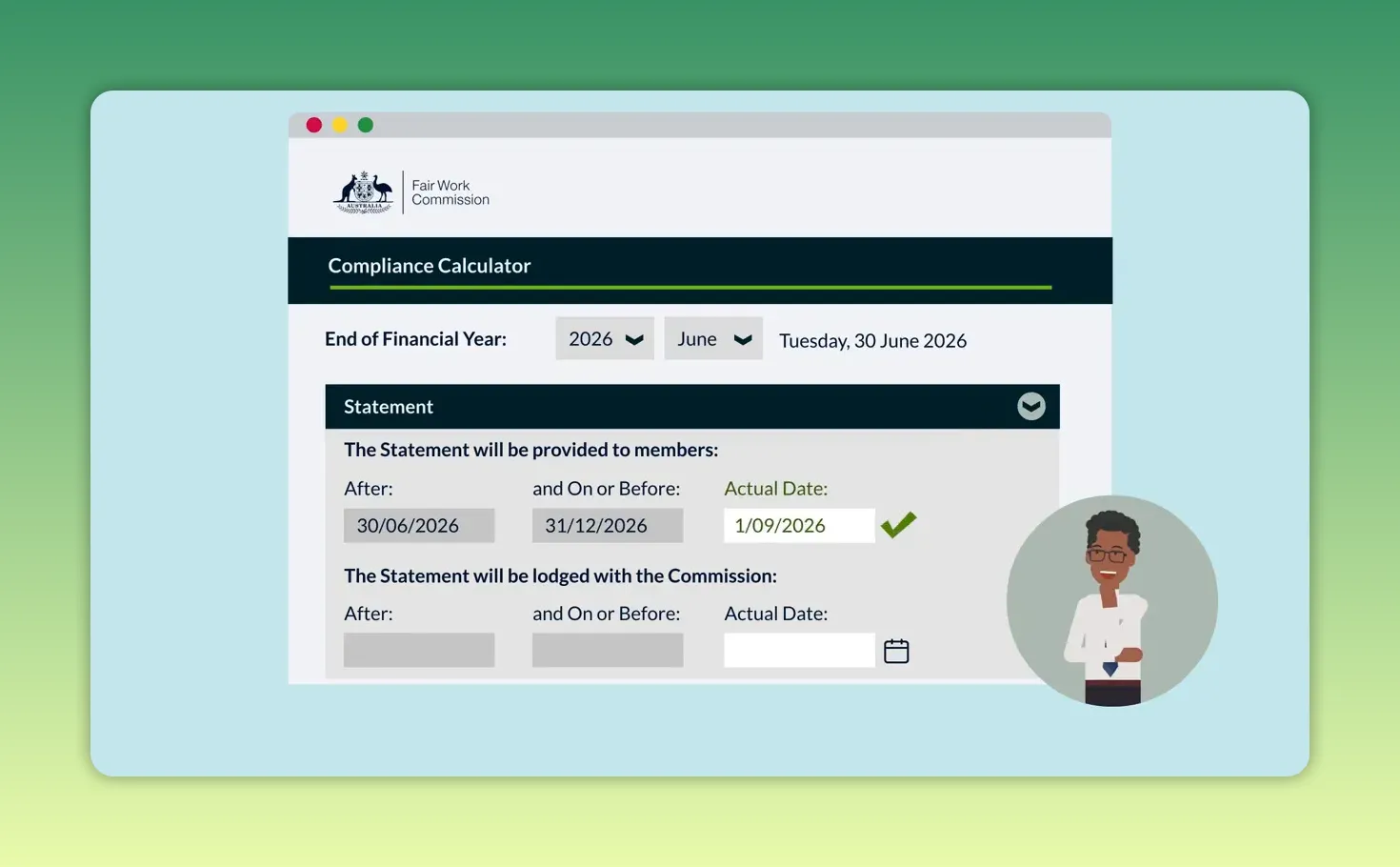This screenshot has height=867, width=1400.
Task: Click the yellow window minimize dot
Action: [x=339, y=125]
